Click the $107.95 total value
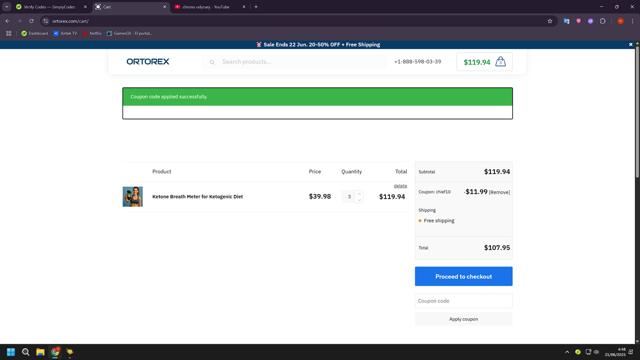 click(x=497, y=248)
